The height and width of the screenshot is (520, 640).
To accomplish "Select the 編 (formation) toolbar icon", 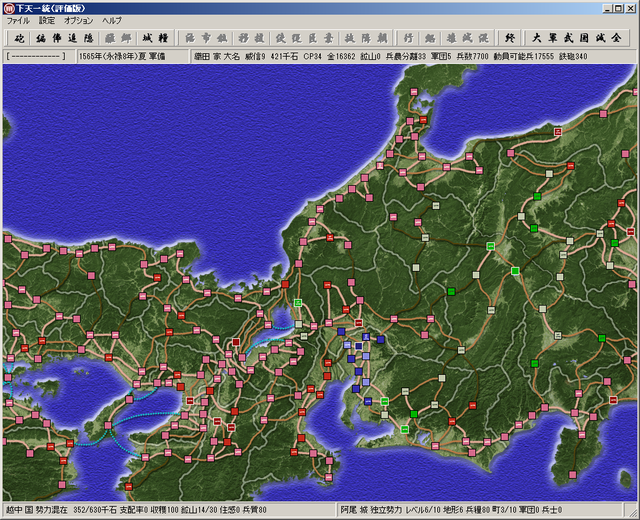I will [x=41, y=38].
